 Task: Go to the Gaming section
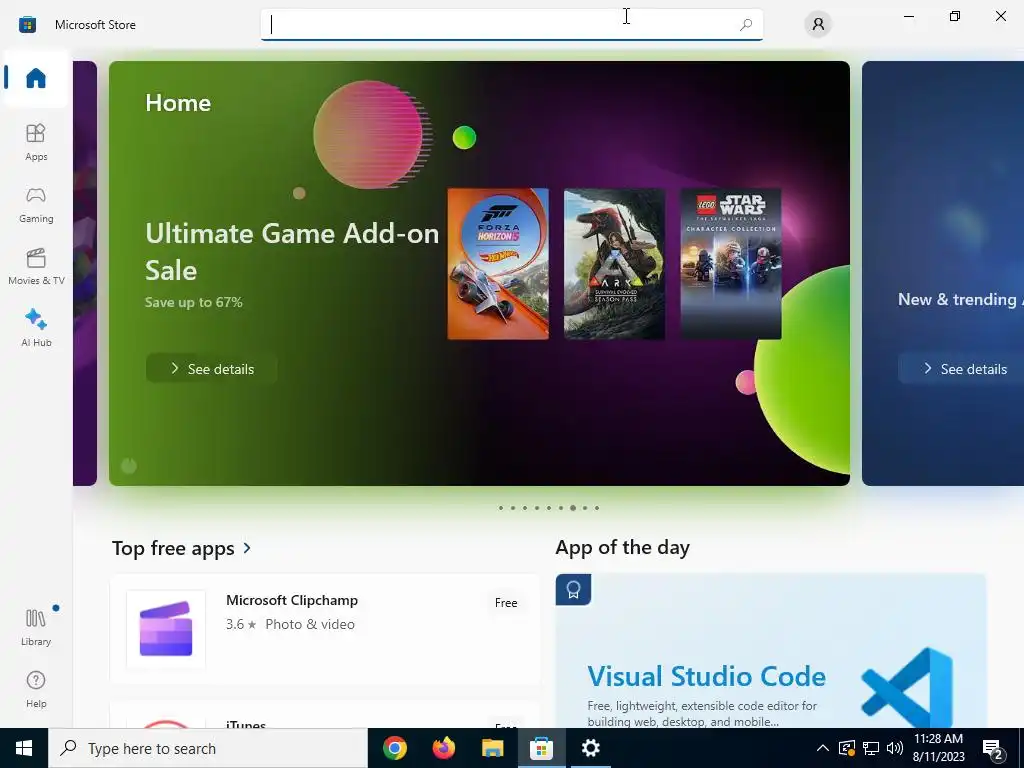(36, 204)
